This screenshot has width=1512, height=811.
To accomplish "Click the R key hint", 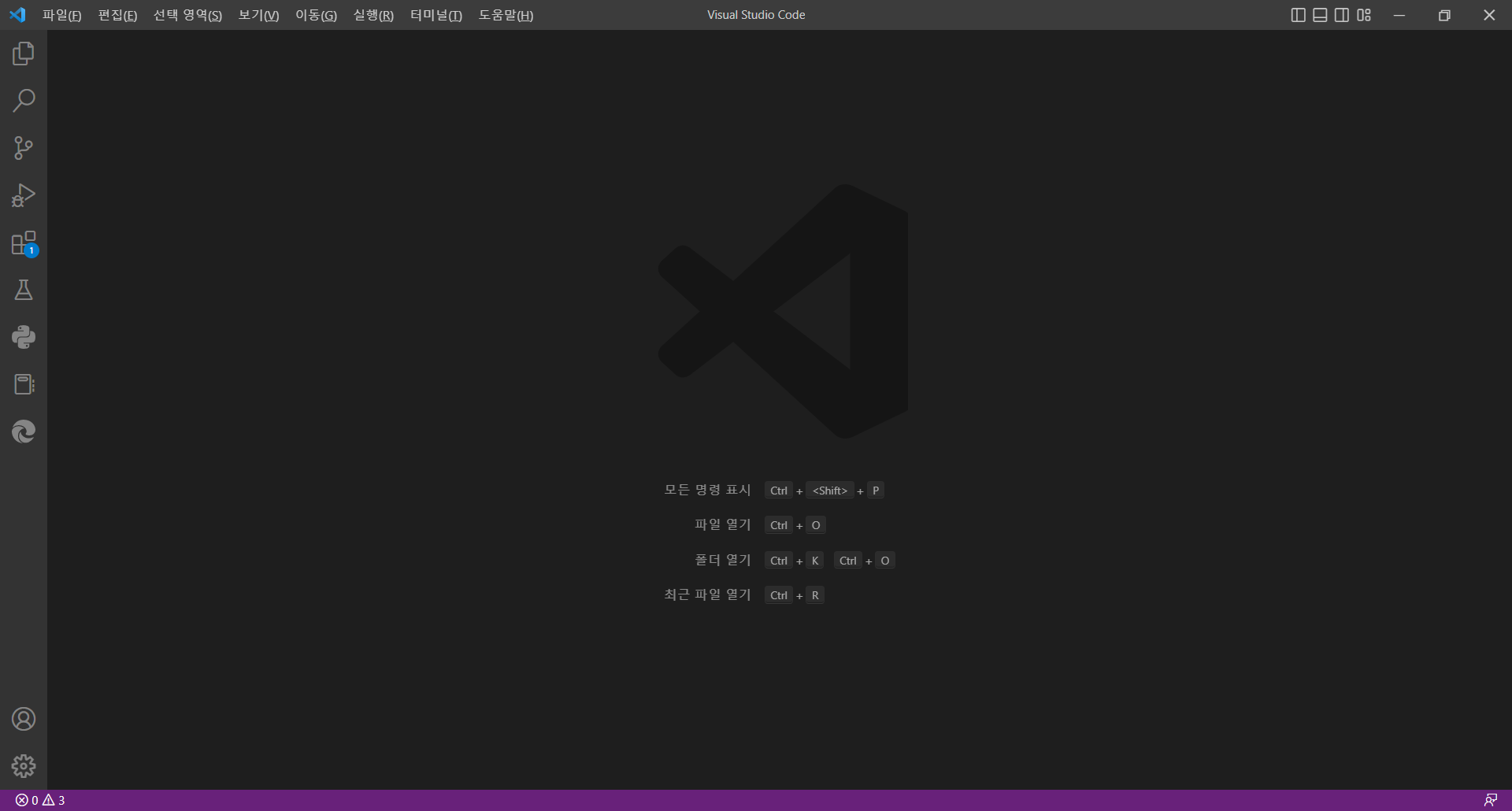I will point(815,595).
